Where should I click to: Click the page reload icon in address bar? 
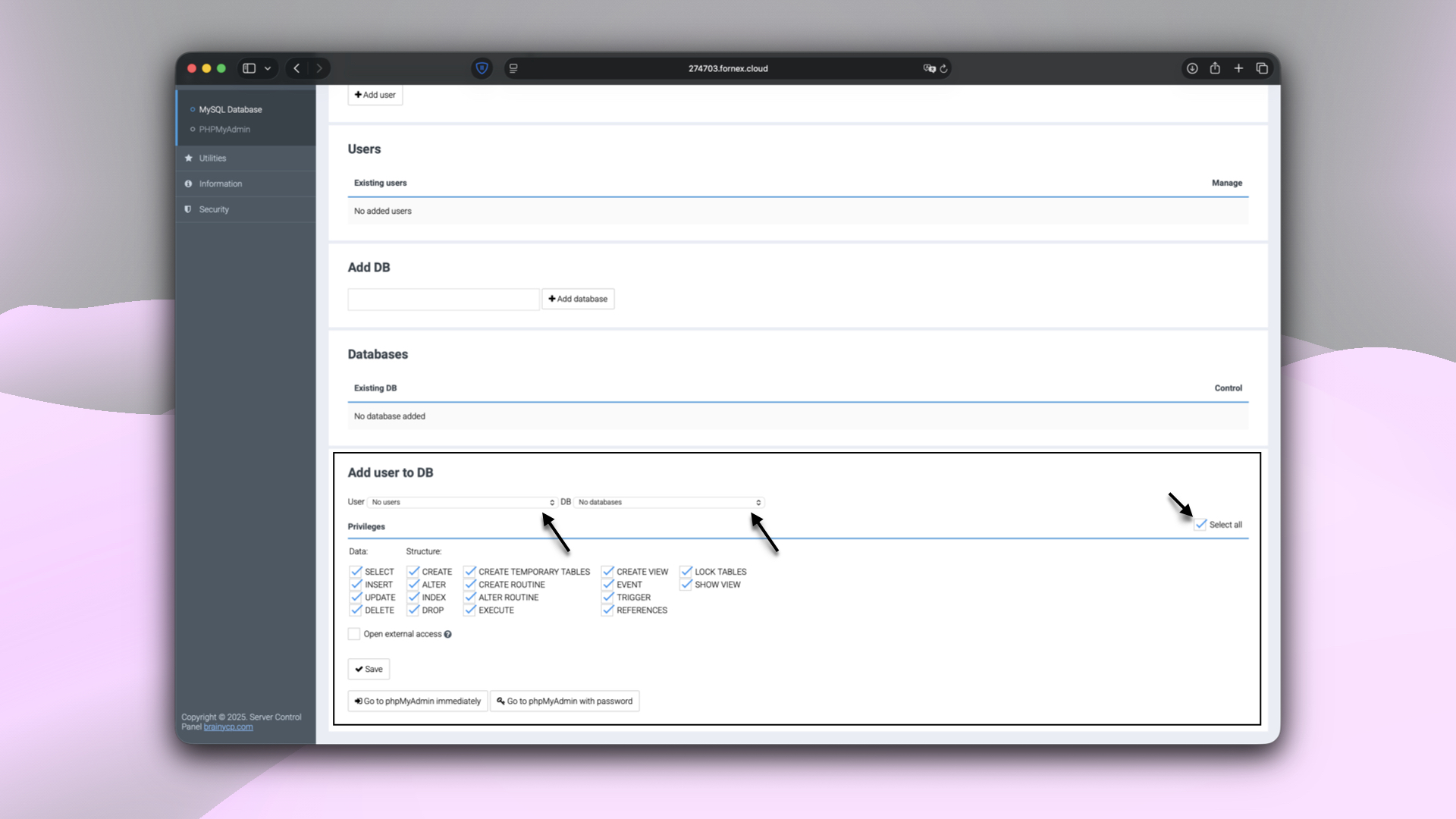click(943, 68)
